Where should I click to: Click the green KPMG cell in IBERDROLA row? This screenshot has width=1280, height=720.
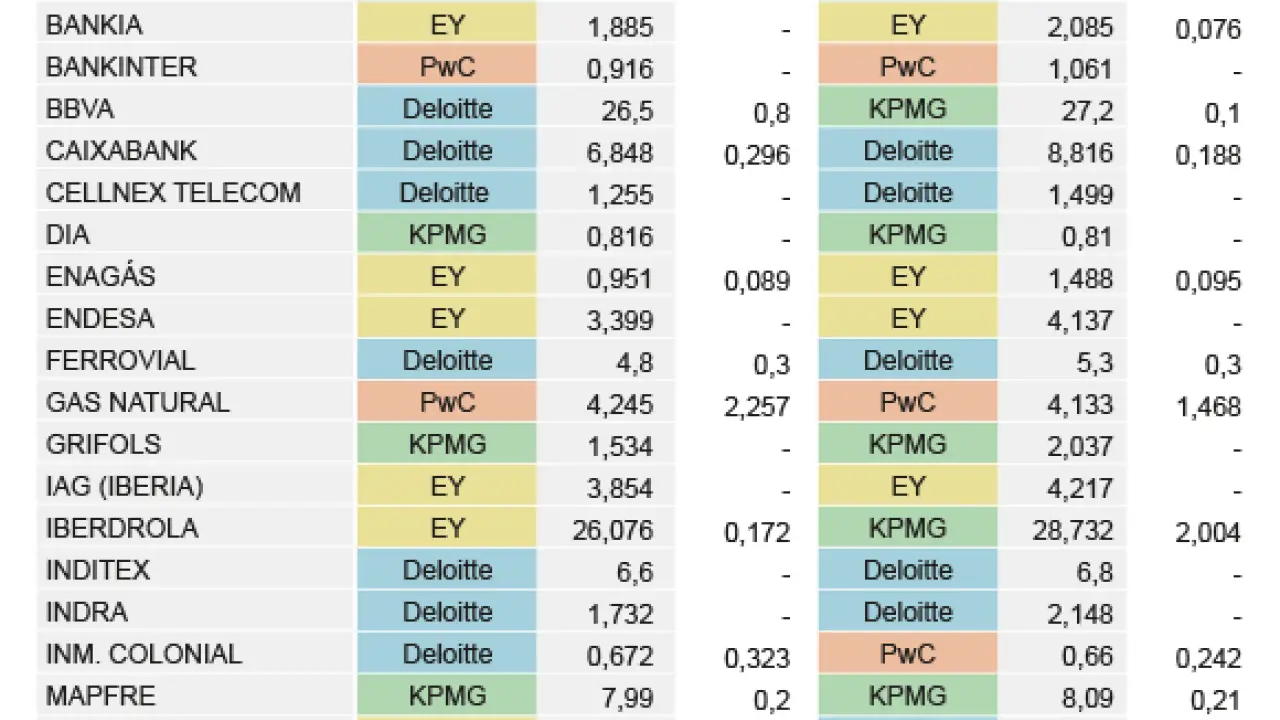(907, 528)
